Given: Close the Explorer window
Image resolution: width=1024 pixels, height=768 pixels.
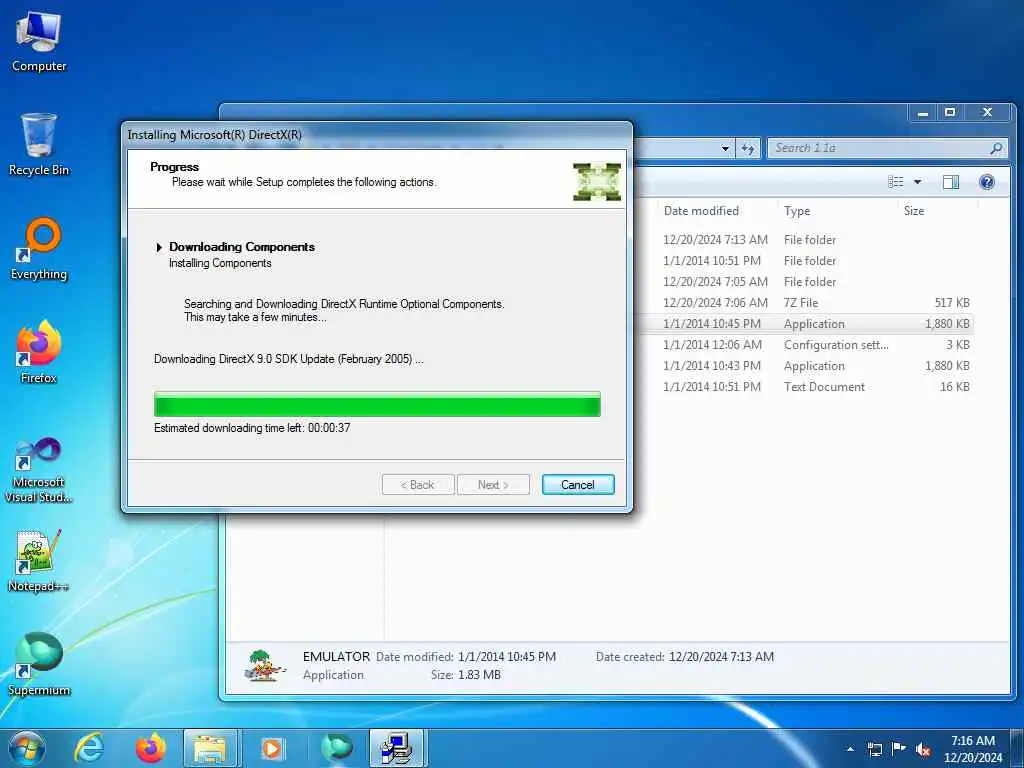Looking at the screenshot, I should [x=987, y=113].
